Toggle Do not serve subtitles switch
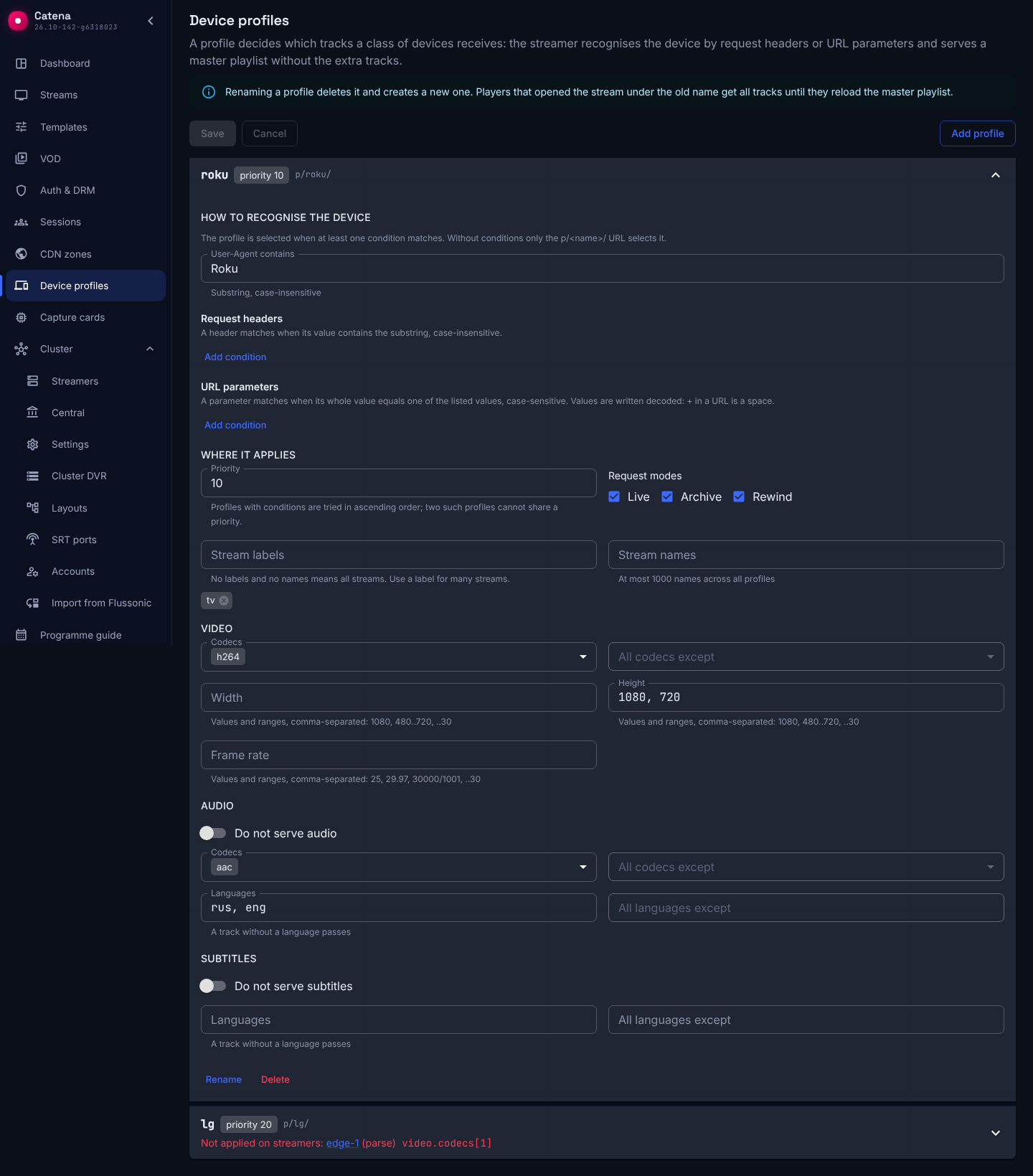 tap(213, 986)
